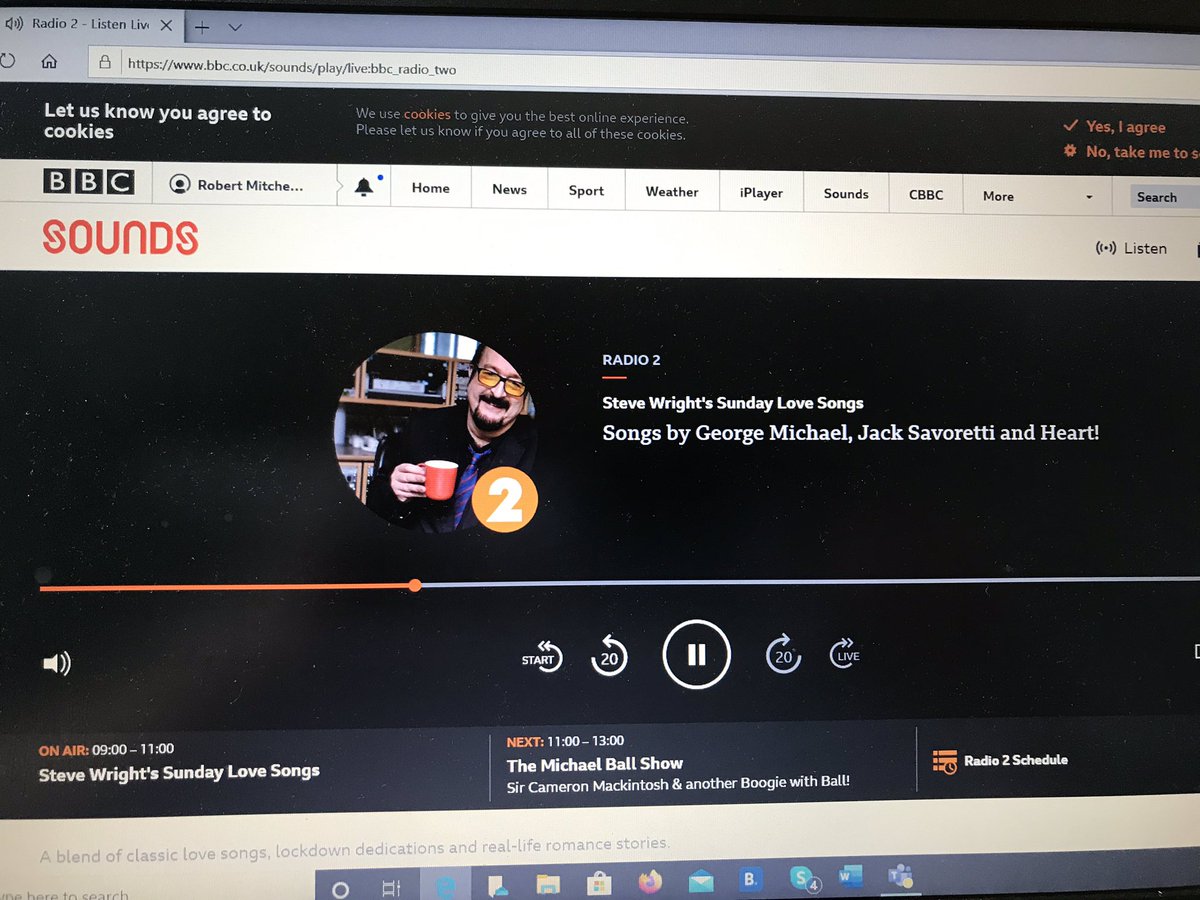
Task: Skip forward 20 seconds
Action: click(783, 654)
